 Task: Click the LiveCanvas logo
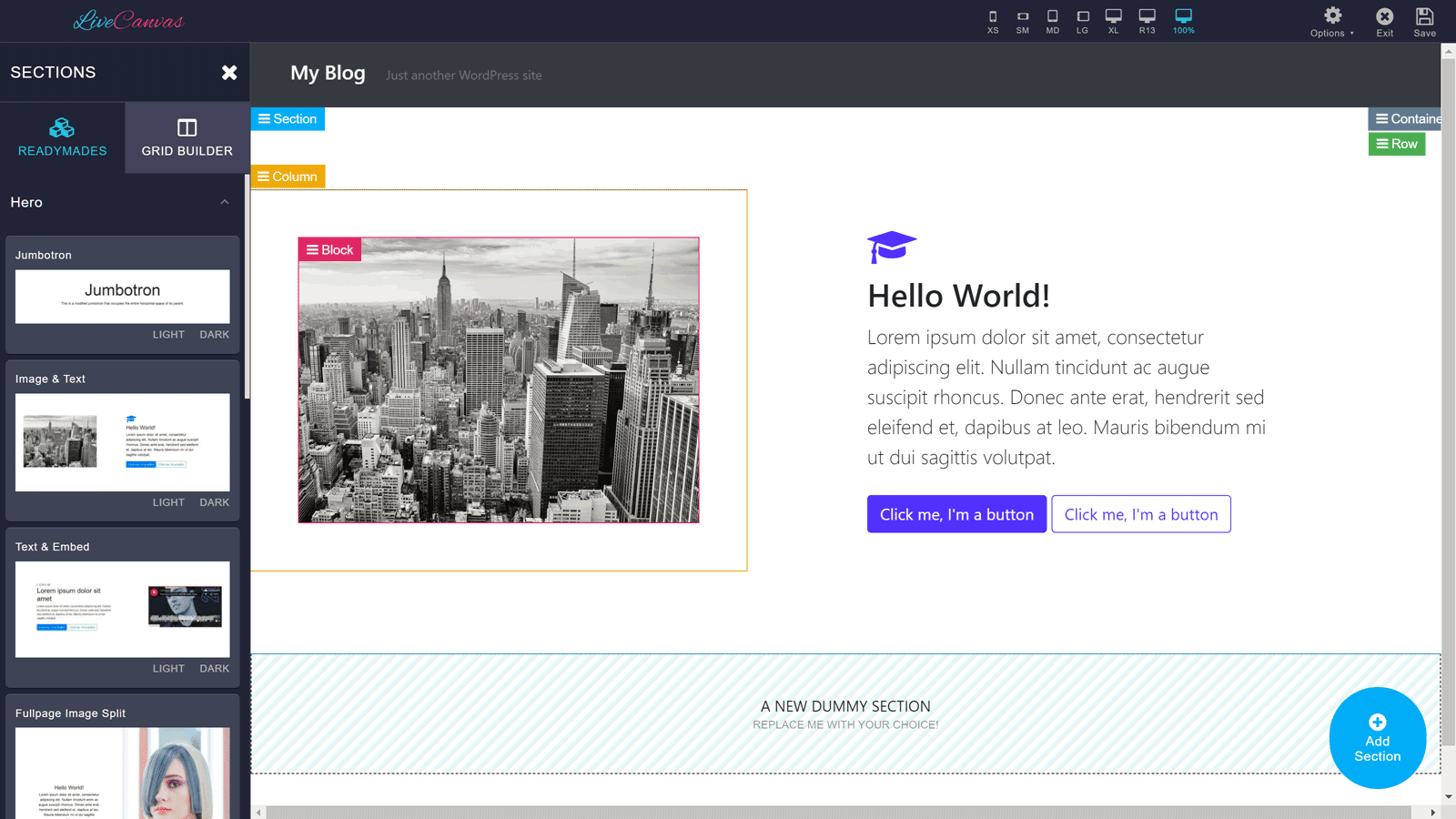coord(128,20)
